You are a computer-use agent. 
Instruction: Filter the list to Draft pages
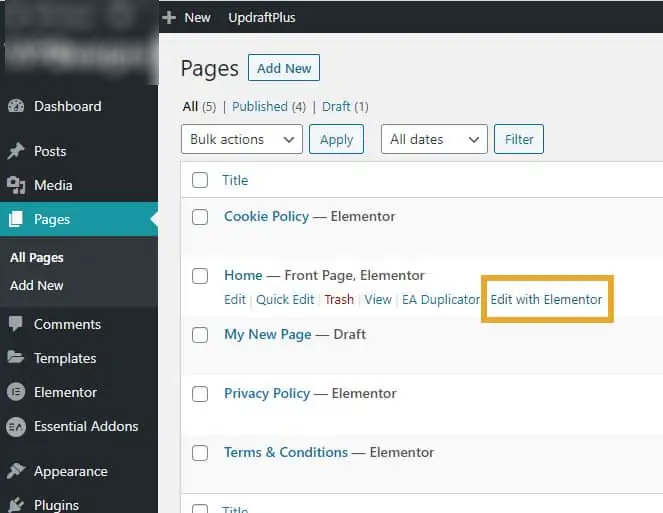[336, 106]
